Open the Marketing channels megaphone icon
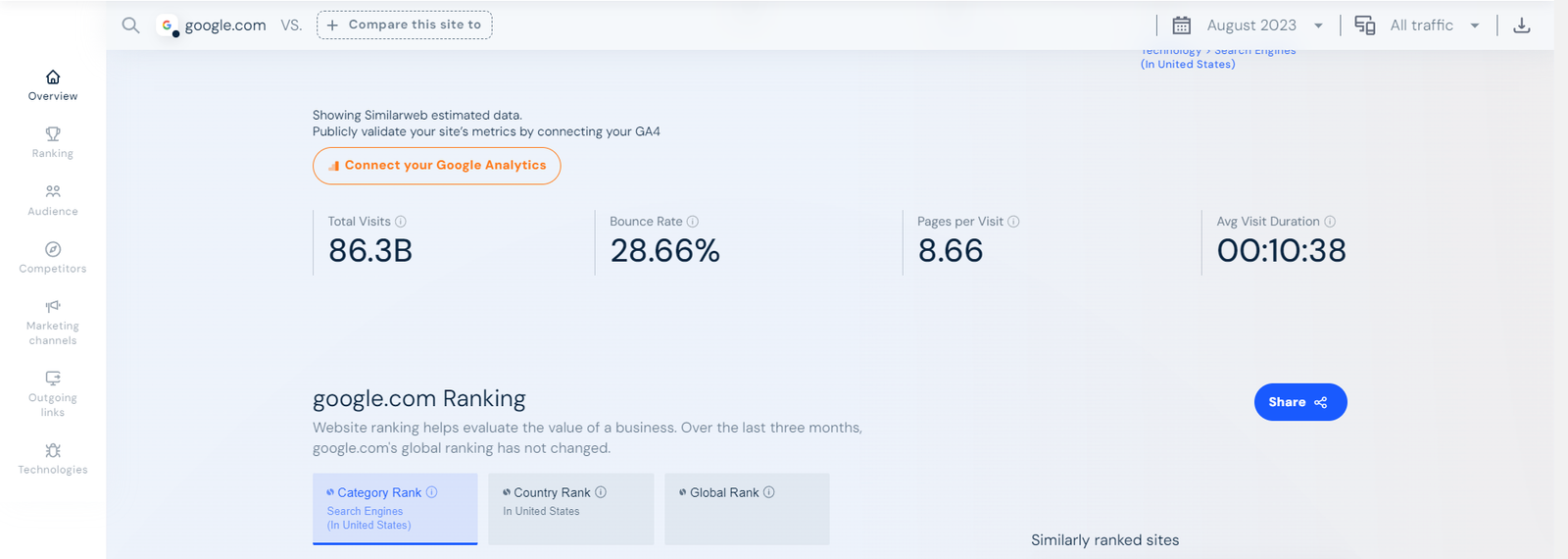 tap(53, 306)
